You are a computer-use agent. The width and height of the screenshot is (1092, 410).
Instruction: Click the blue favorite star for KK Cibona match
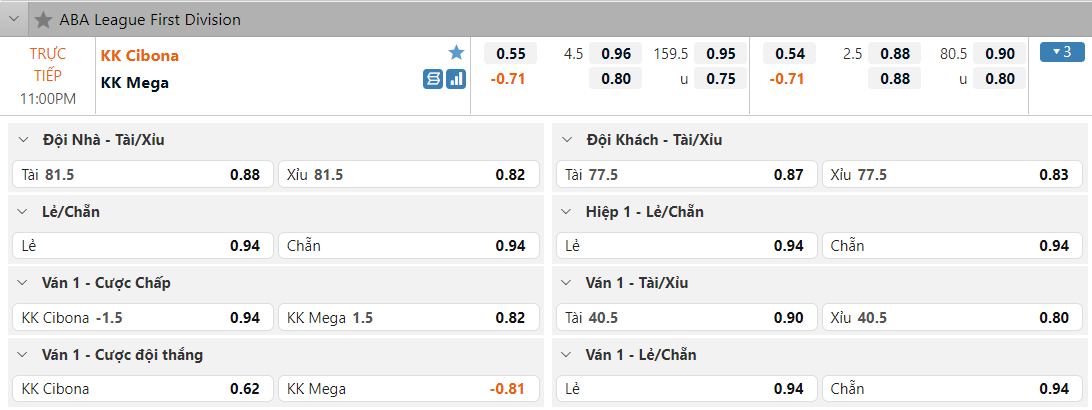coord(456,53)
